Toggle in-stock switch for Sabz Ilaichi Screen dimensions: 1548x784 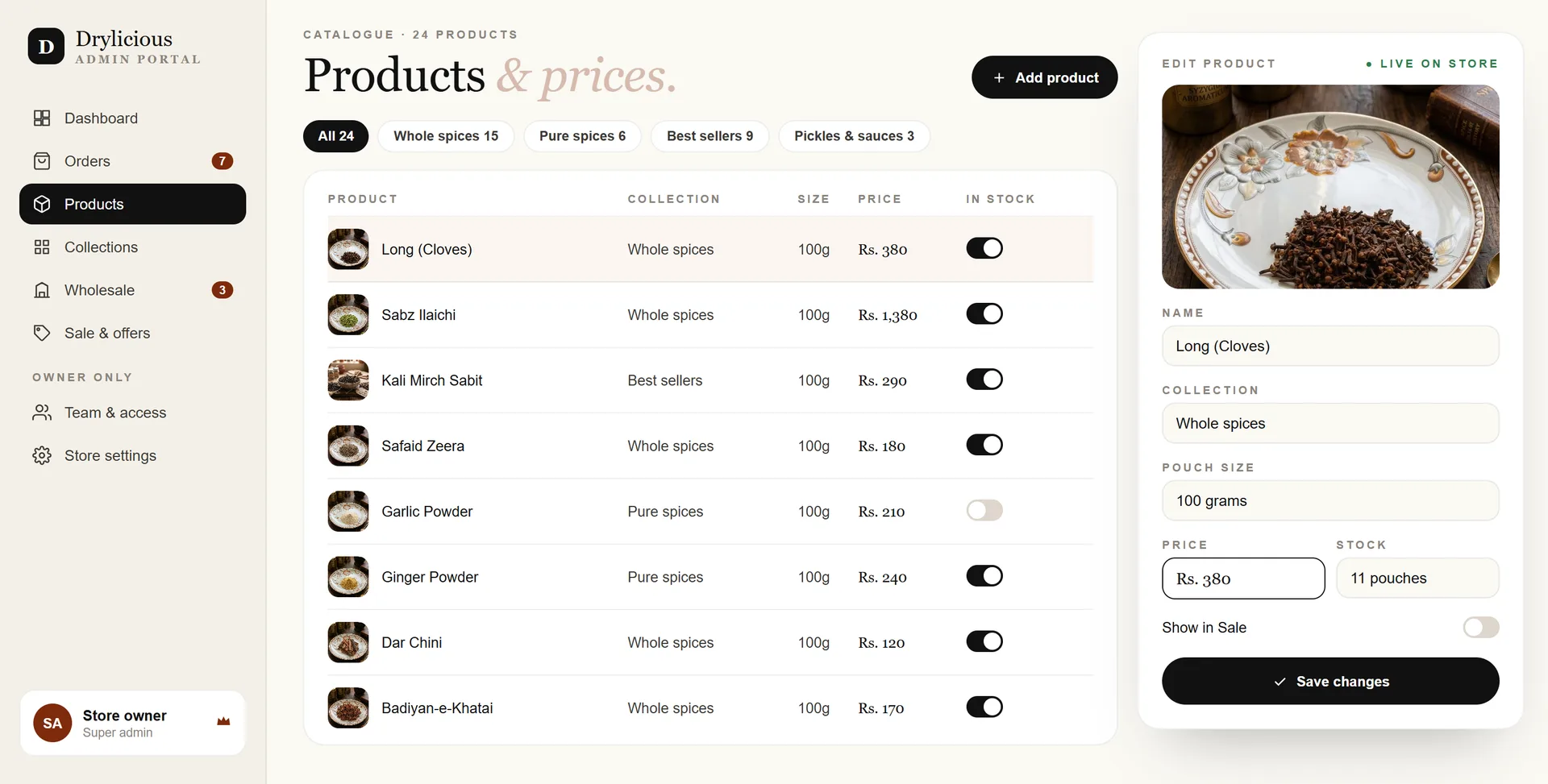[984, 313]
